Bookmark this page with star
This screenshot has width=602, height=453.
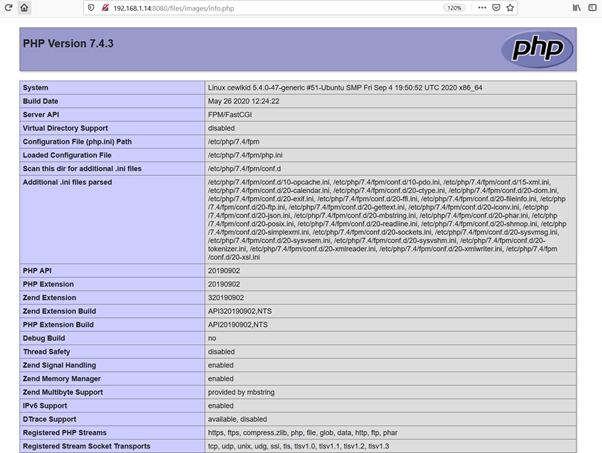coord(511,7)
